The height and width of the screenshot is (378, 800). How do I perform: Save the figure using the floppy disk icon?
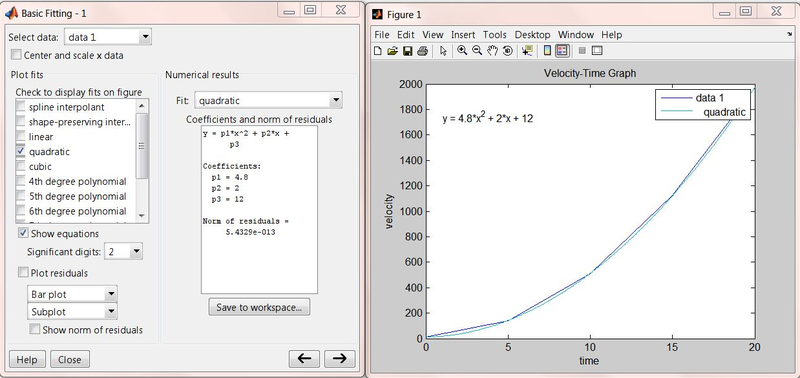click(407, 51)
